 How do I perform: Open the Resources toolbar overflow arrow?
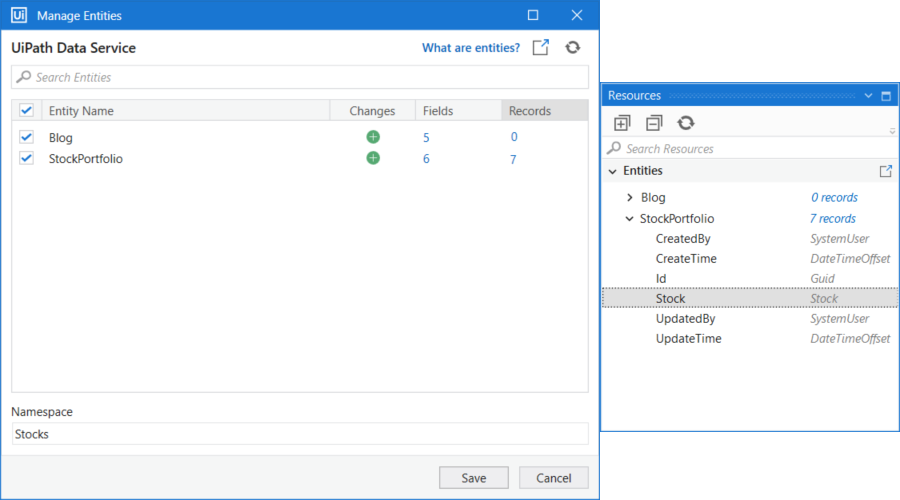pos(893,131)
